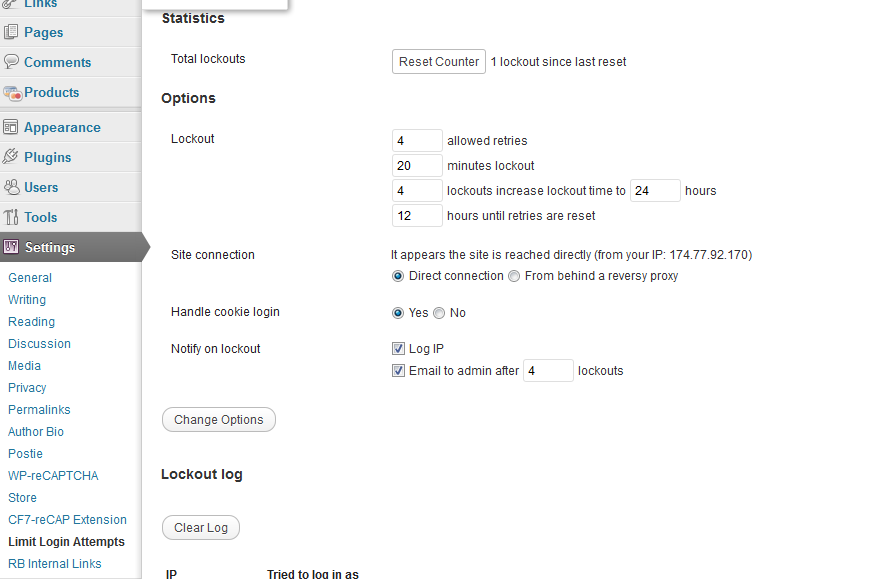The width and height of the screenshot is (895, 579).
Task: Select the Direct connection radio button
Action: (398, 276)
